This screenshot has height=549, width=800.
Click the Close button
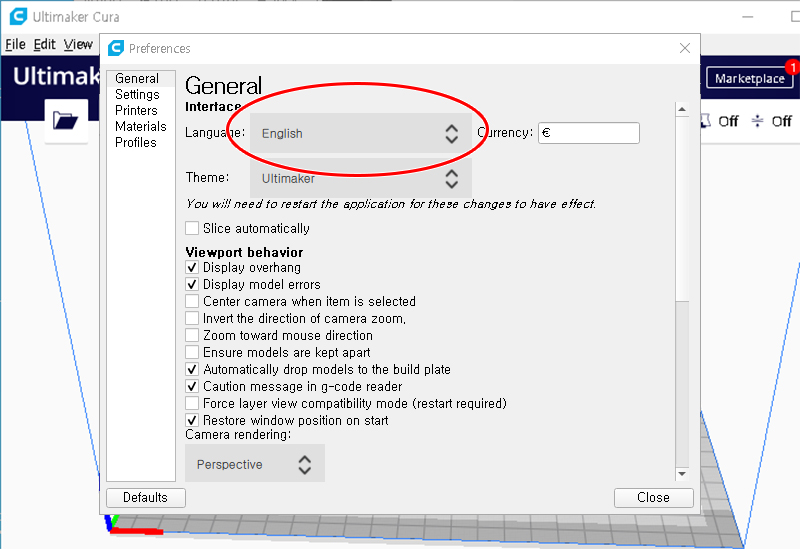click(x=653, y=497)
